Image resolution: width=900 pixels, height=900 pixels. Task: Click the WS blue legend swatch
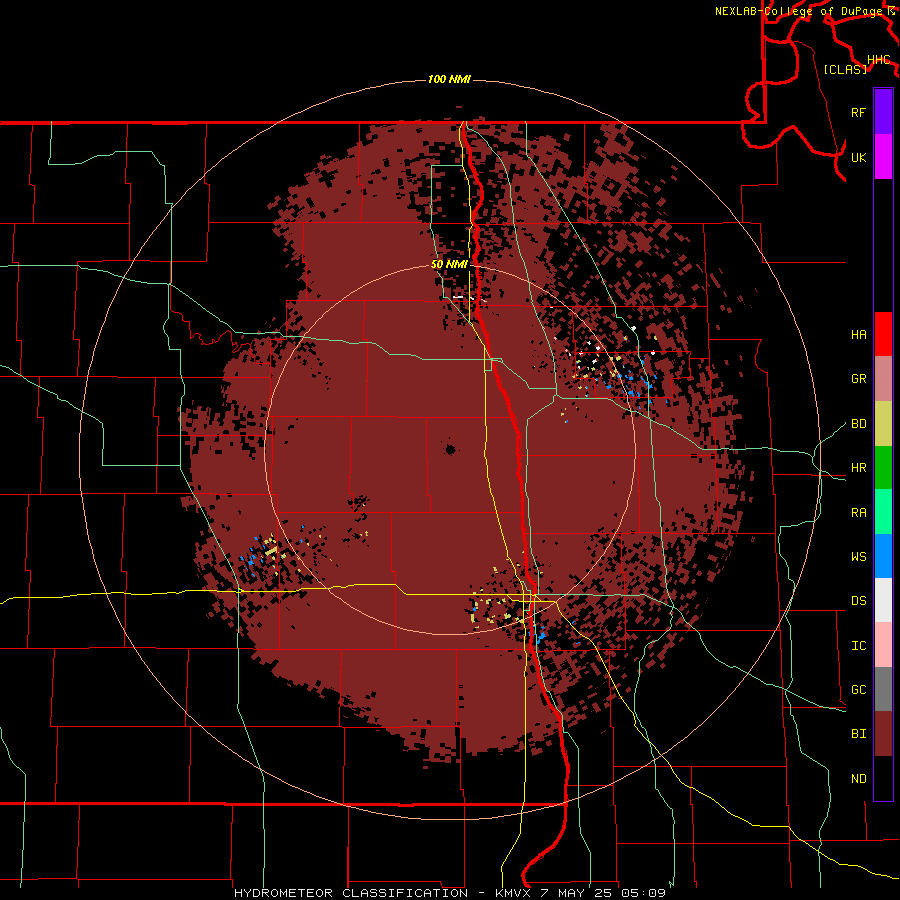coord(883,556)
